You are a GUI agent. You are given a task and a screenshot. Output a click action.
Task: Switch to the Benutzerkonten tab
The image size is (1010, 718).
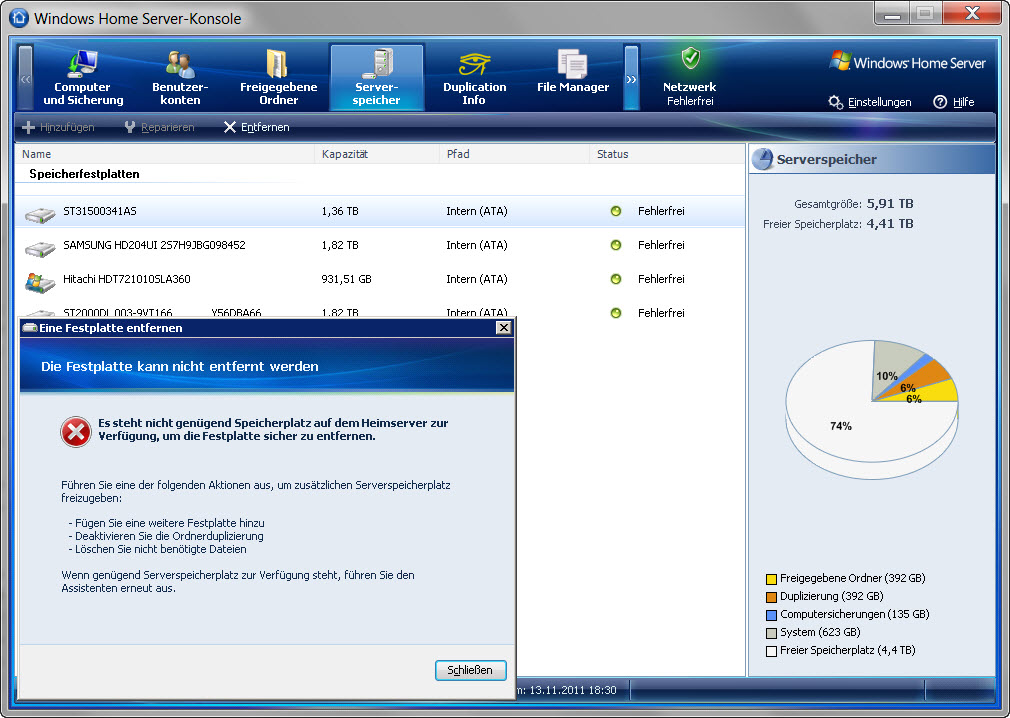click(x=180, y=77)
